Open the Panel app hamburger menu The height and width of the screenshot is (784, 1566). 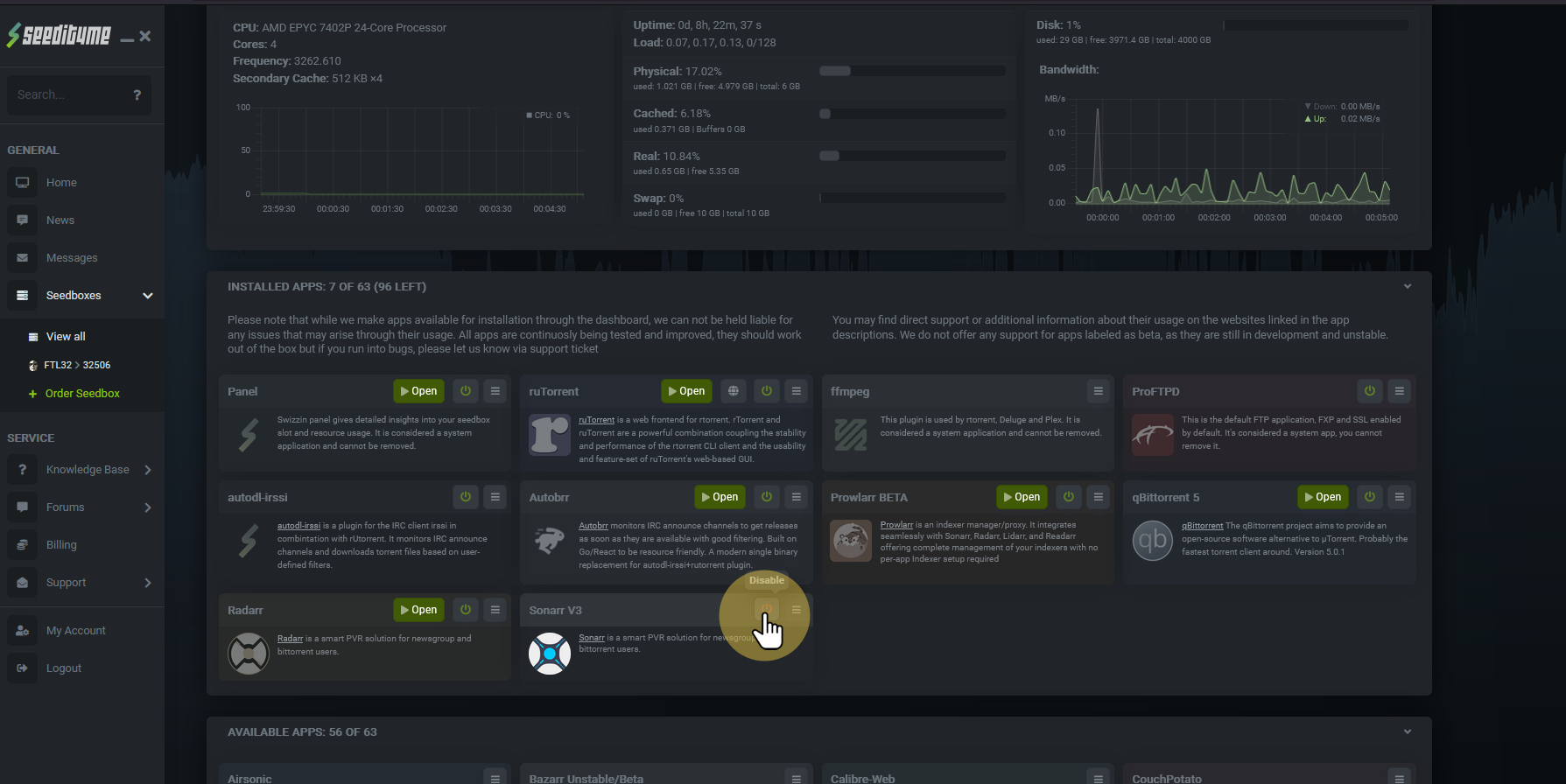(x=495, y=391)
